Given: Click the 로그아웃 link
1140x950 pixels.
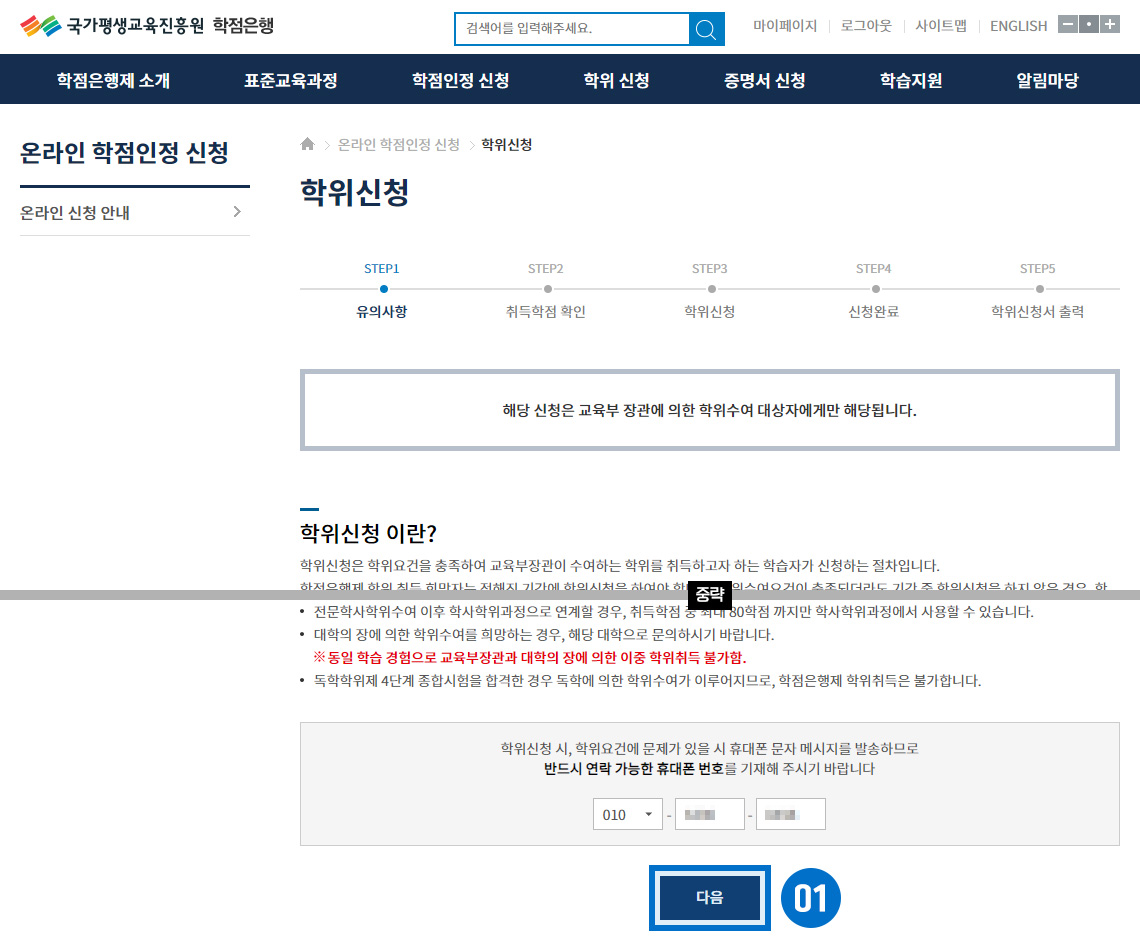Looking at the screenshot, I should coord(866,26).
